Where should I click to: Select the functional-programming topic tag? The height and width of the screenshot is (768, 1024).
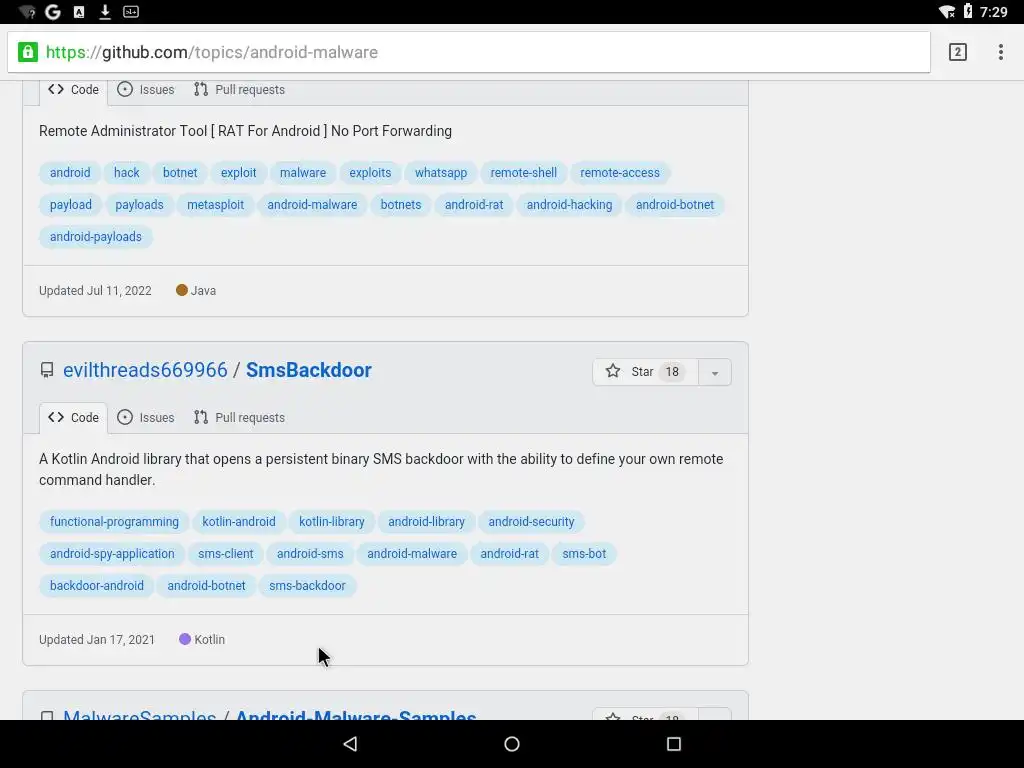pyautogui.click(x=114, y=522)
